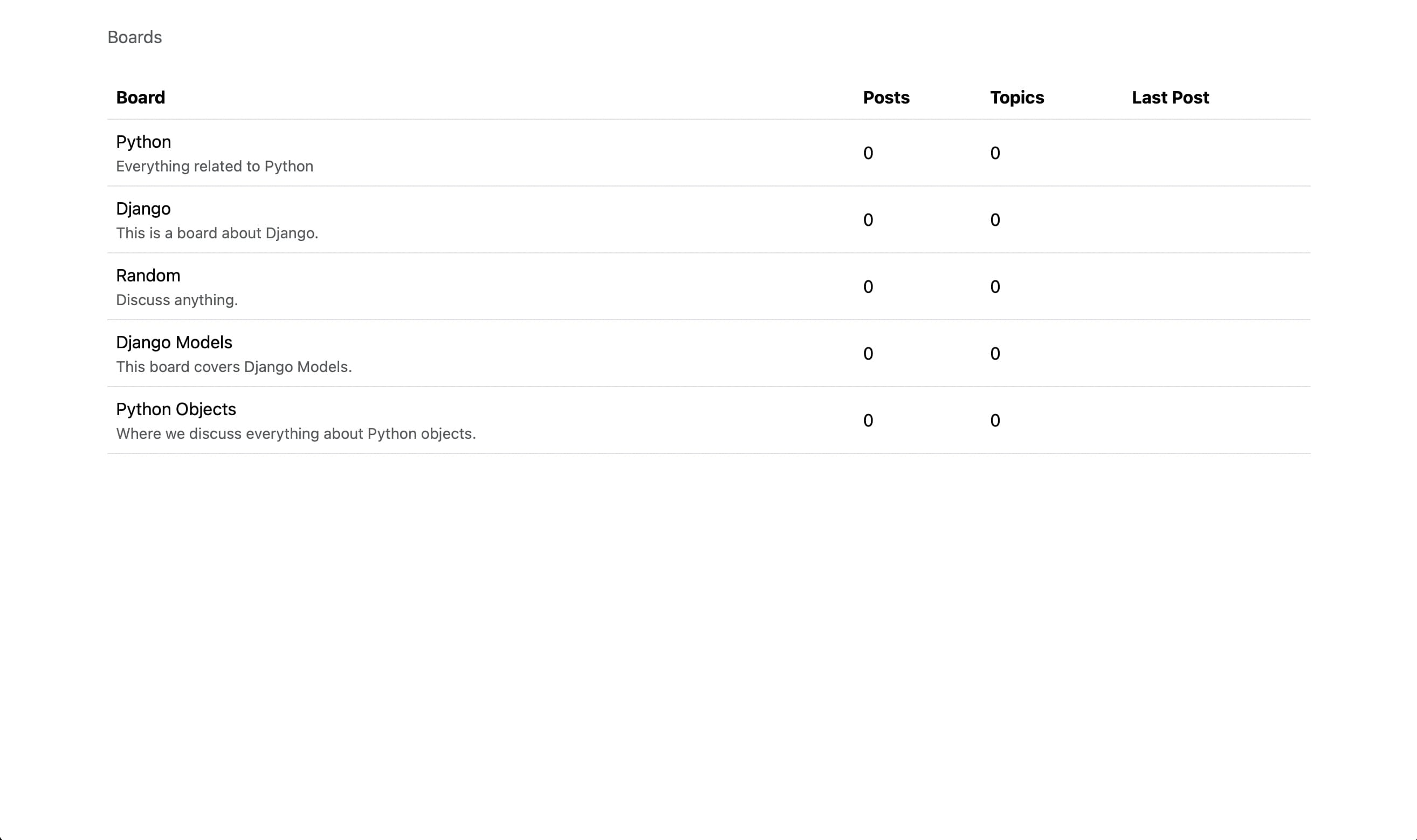1417x840 pixels.
Task: Click the Board column header
Action: pos(140,98)
